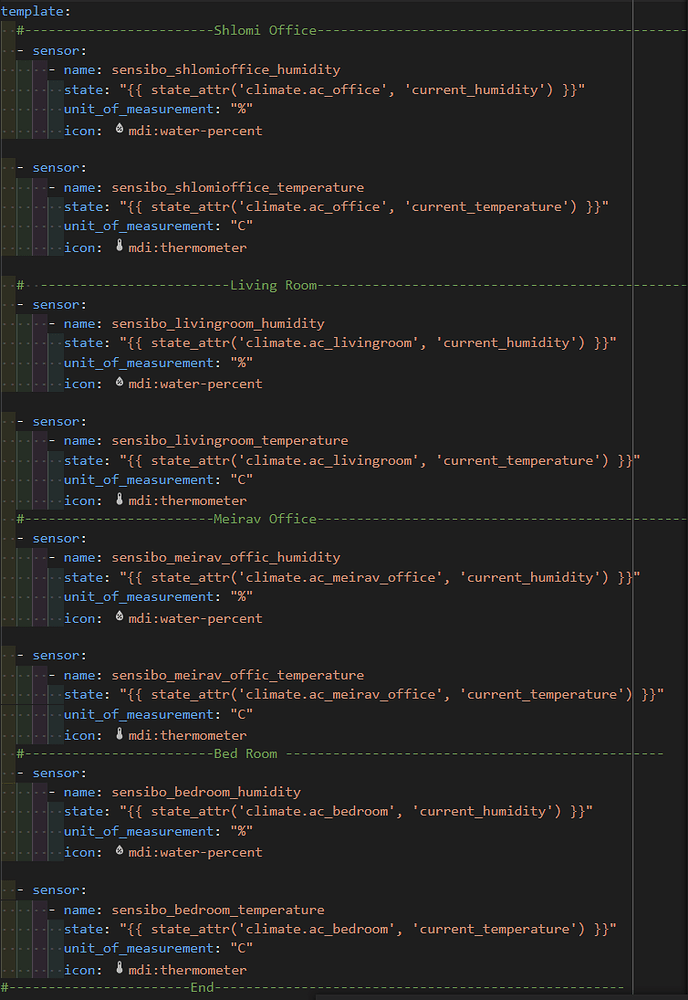Image resolution: width=688 pixels, height=1000 pixels.
Task: Click thermometer icon beneath sensibo_bedroom_temperature
Action: tap(120, 969)
